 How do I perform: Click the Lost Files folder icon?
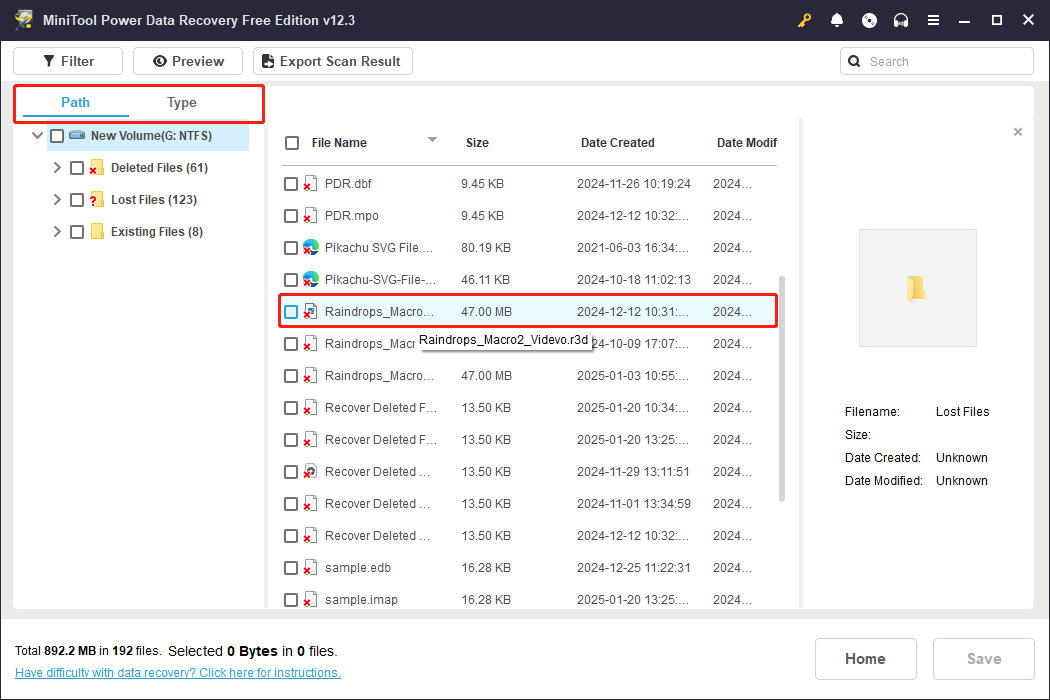[x=97, y=200]
